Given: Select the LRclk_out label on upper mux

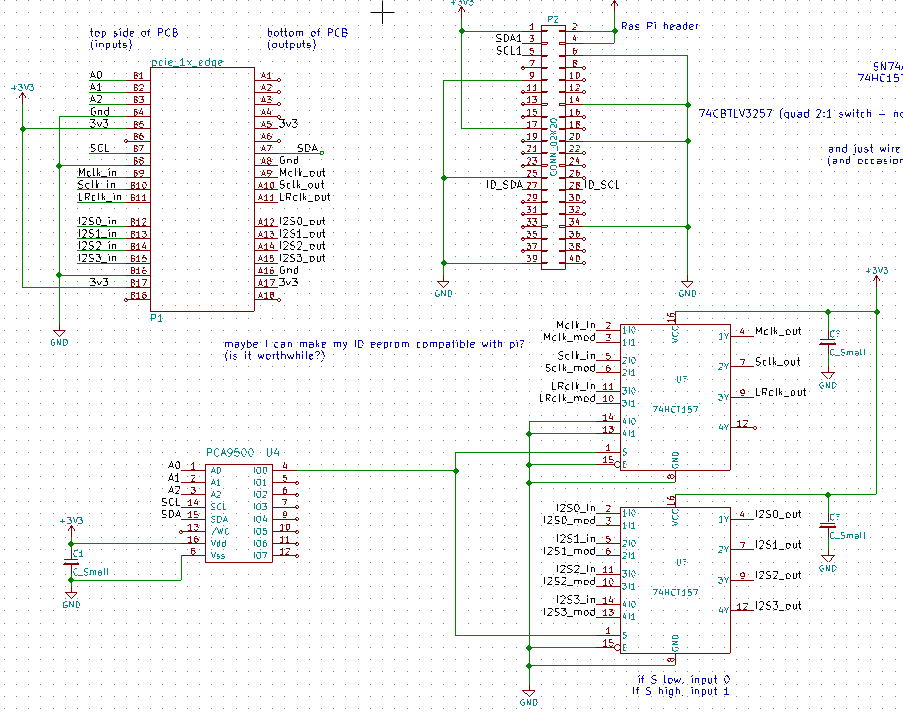Looking at the screenshot, I should click(781, 392).
